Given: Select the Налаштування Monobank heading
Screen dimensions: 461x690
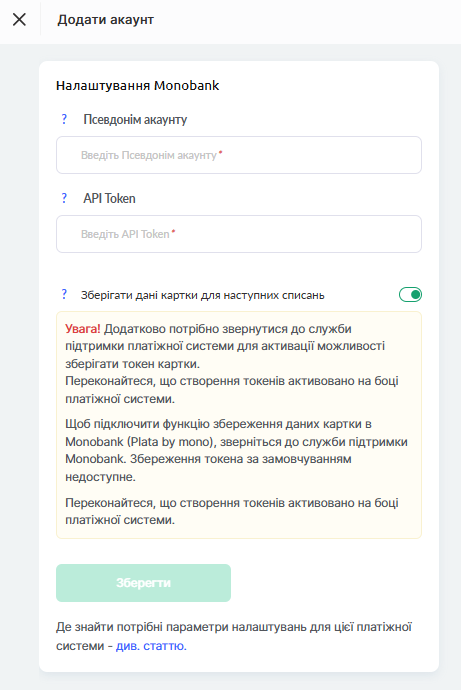Looking at the screenshot, I should click(x=138, y=85).
